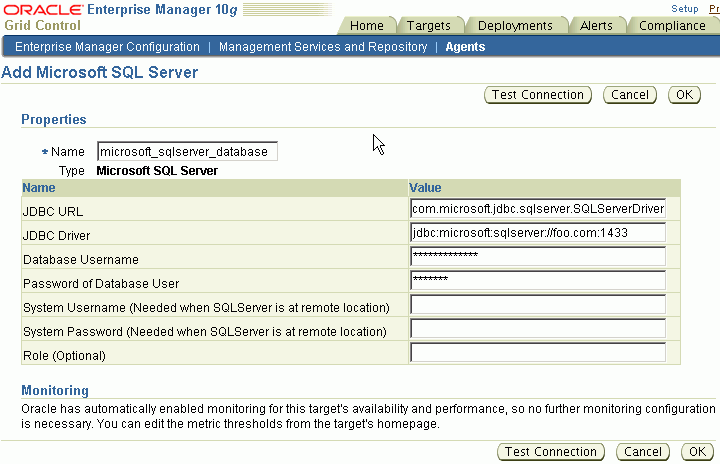The height and width of the screenshot is (464, 720).
Task: Open Management Services and Repository subtab
Action: (x=323, y=47)
